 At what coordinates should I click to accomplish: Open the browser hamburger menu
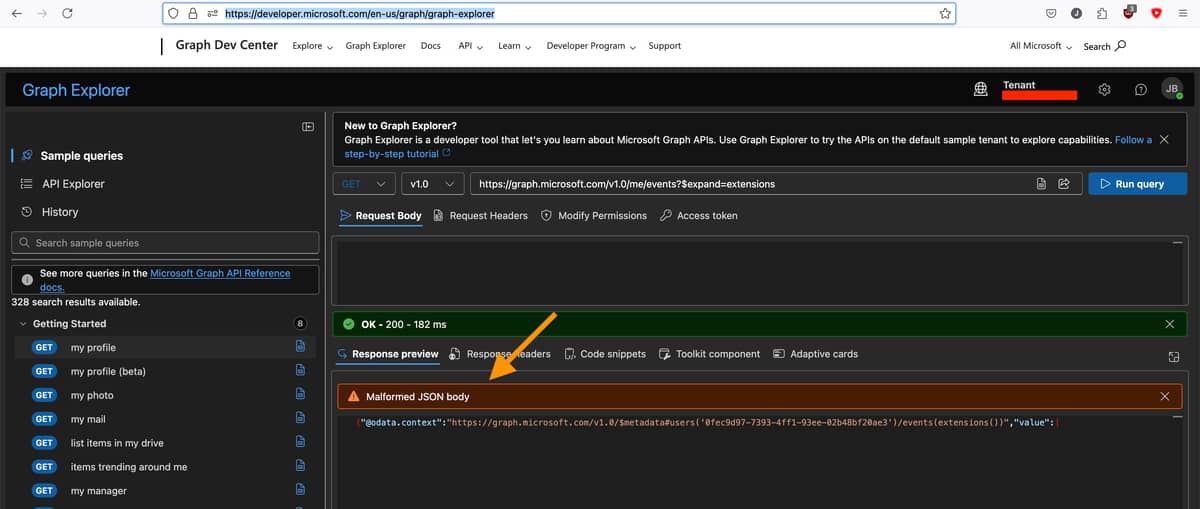tap(1181, 14)
